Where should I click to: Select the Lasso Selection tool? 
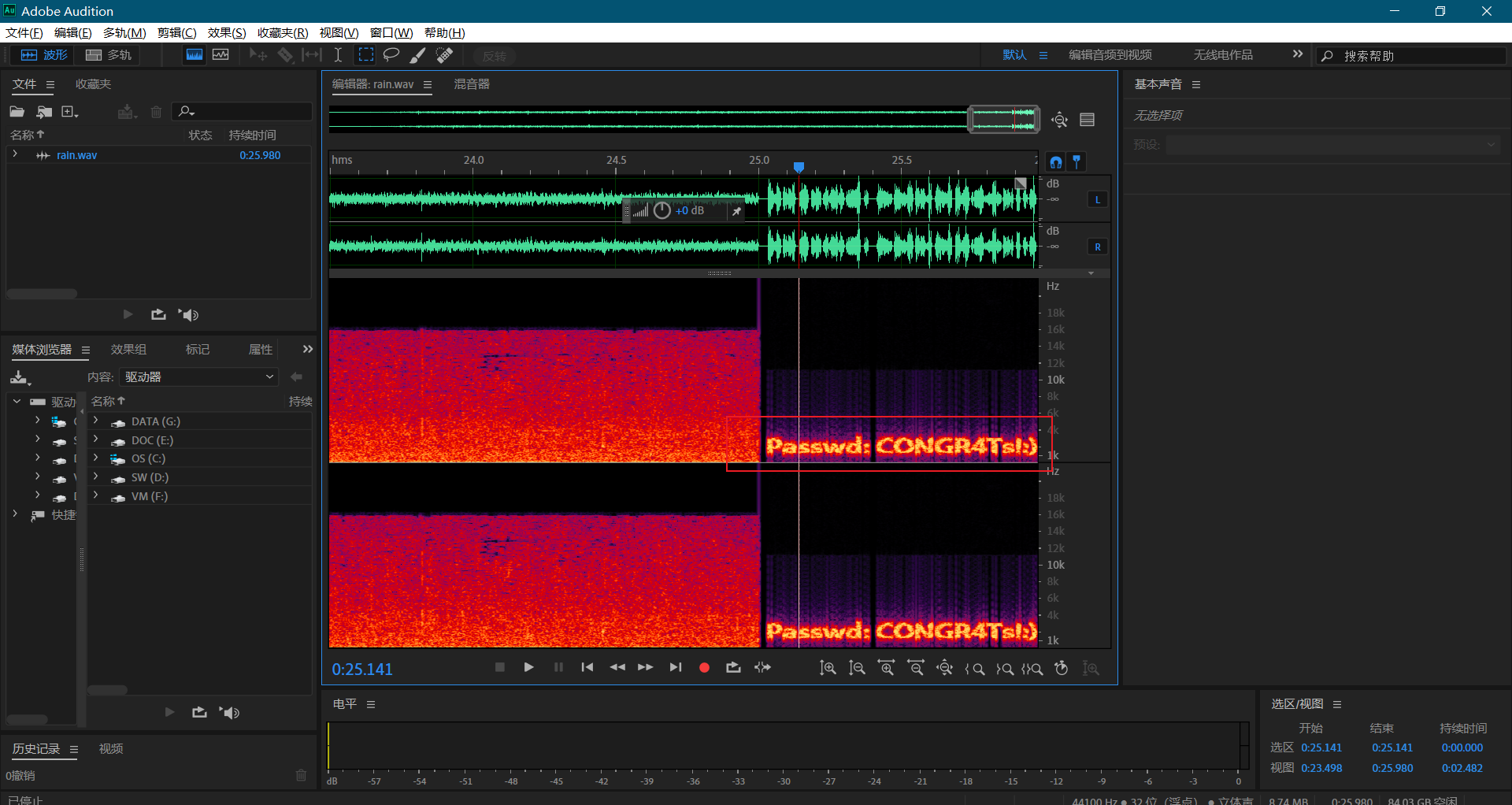[391, 55]
